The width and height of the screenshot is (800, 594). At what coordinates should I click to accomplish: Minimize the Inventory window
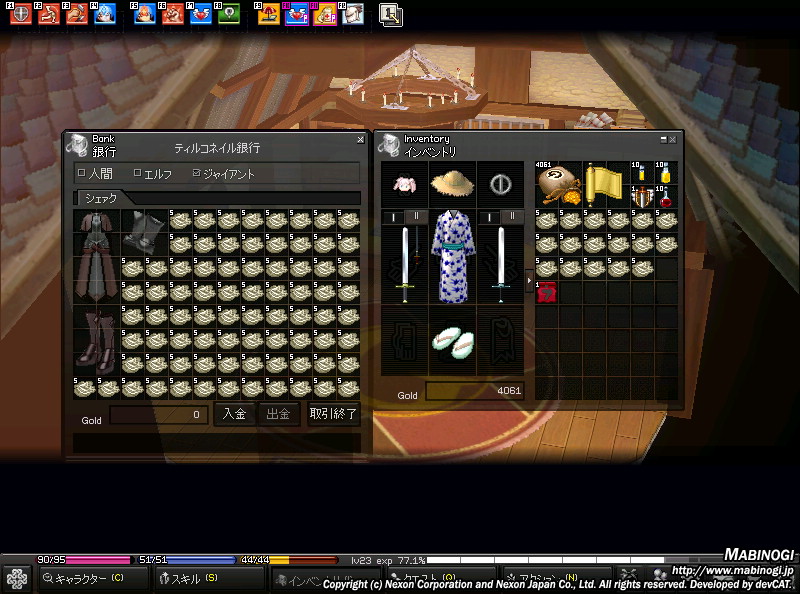(x=663, y=139)
